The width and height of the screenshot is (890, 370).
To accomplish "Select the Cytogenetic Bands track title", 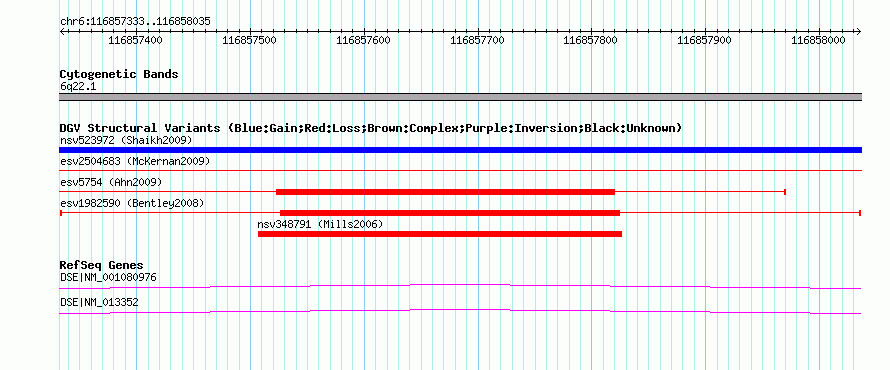I will (119, 74).
